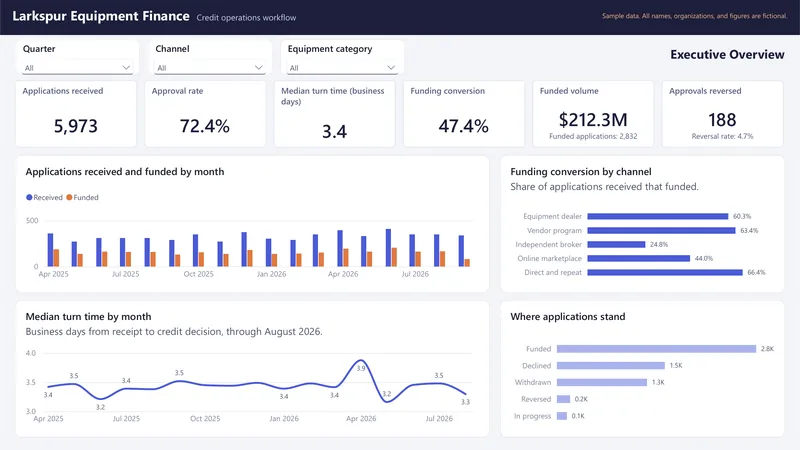
Task: Click the Apr 2026 label on line chart axis
Action: [x=361, y=418]
